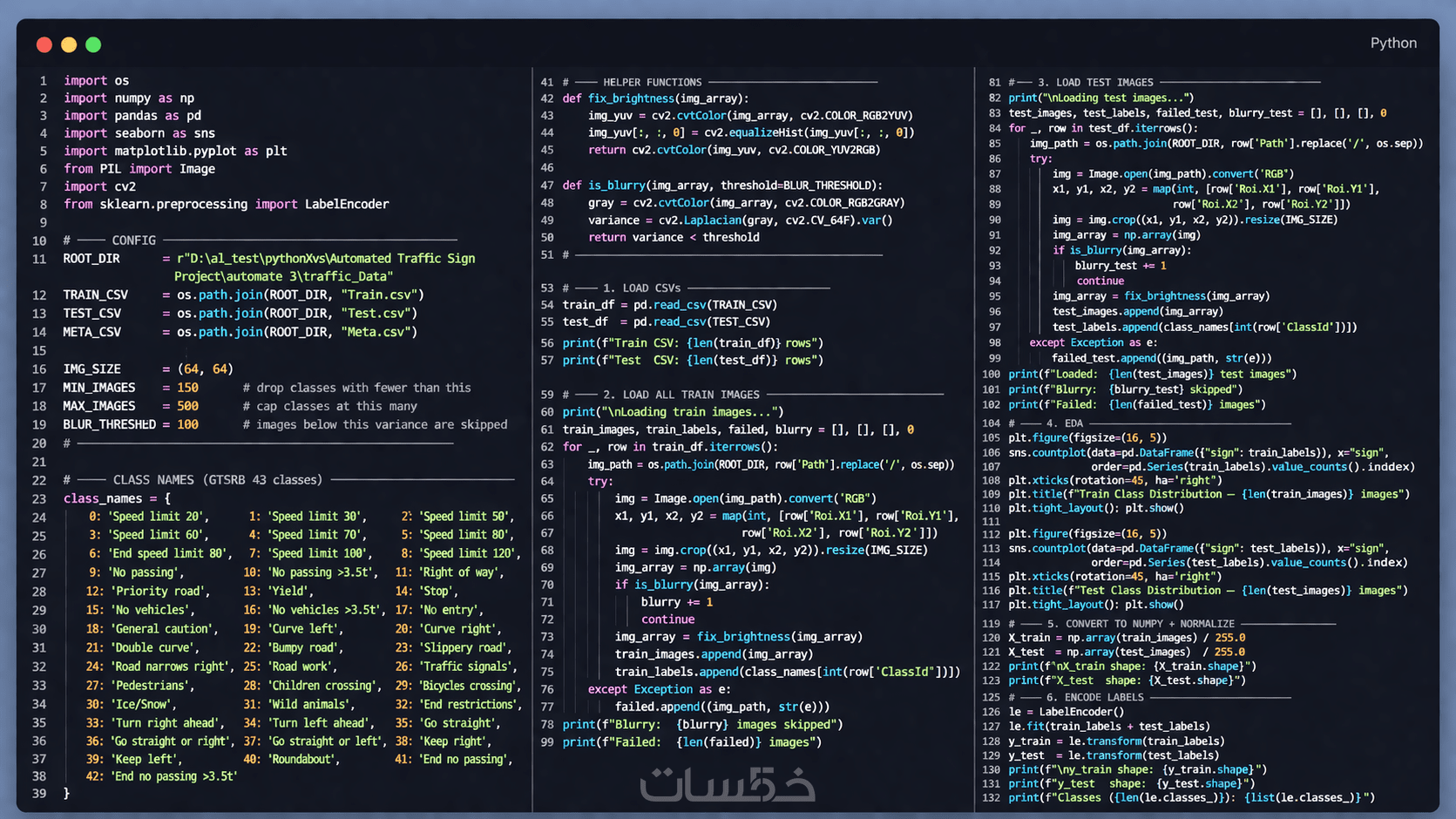Click the "import cv2" line

click(x=99, y=186)
